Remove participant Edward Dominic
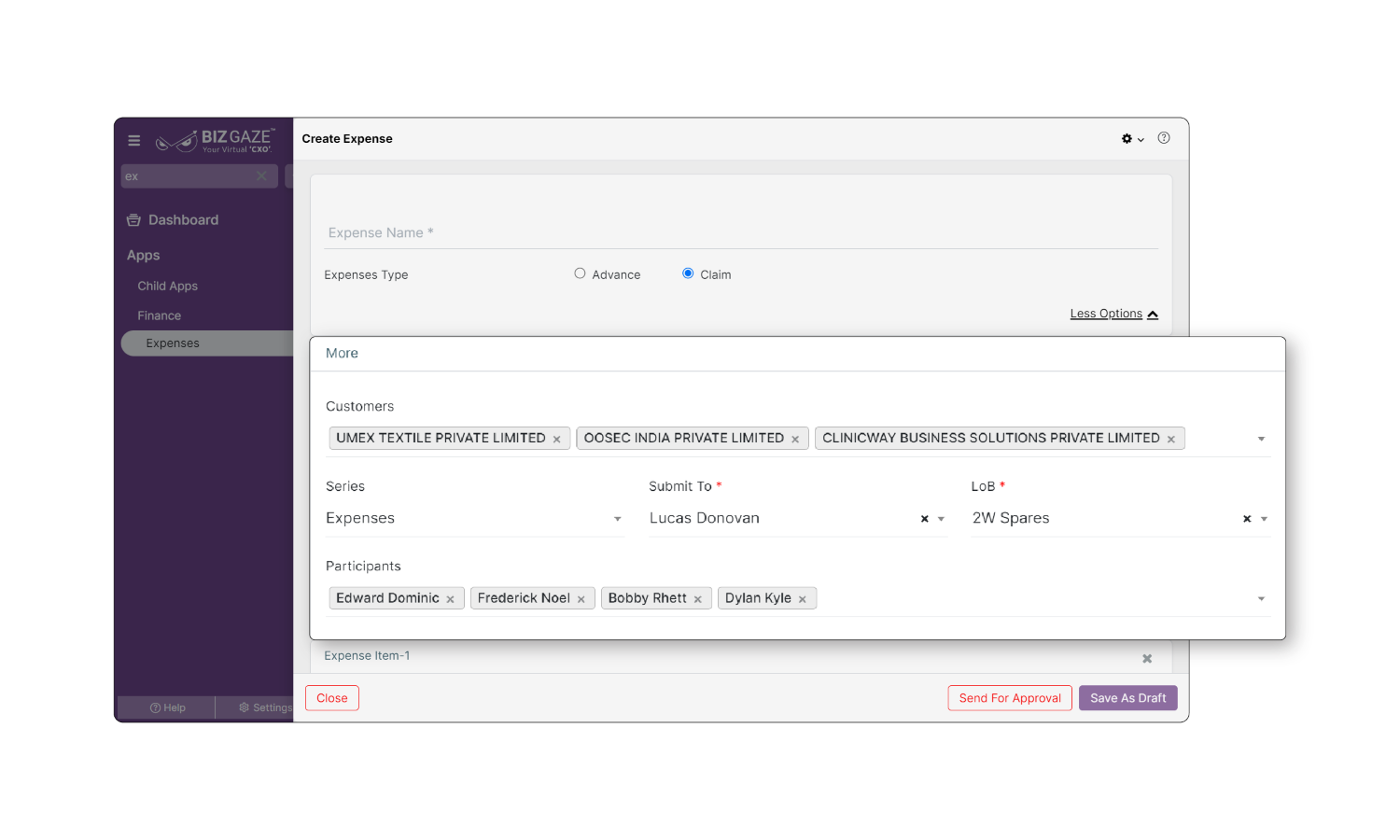The image size is (1400, 840). click(x=450, y=599)
